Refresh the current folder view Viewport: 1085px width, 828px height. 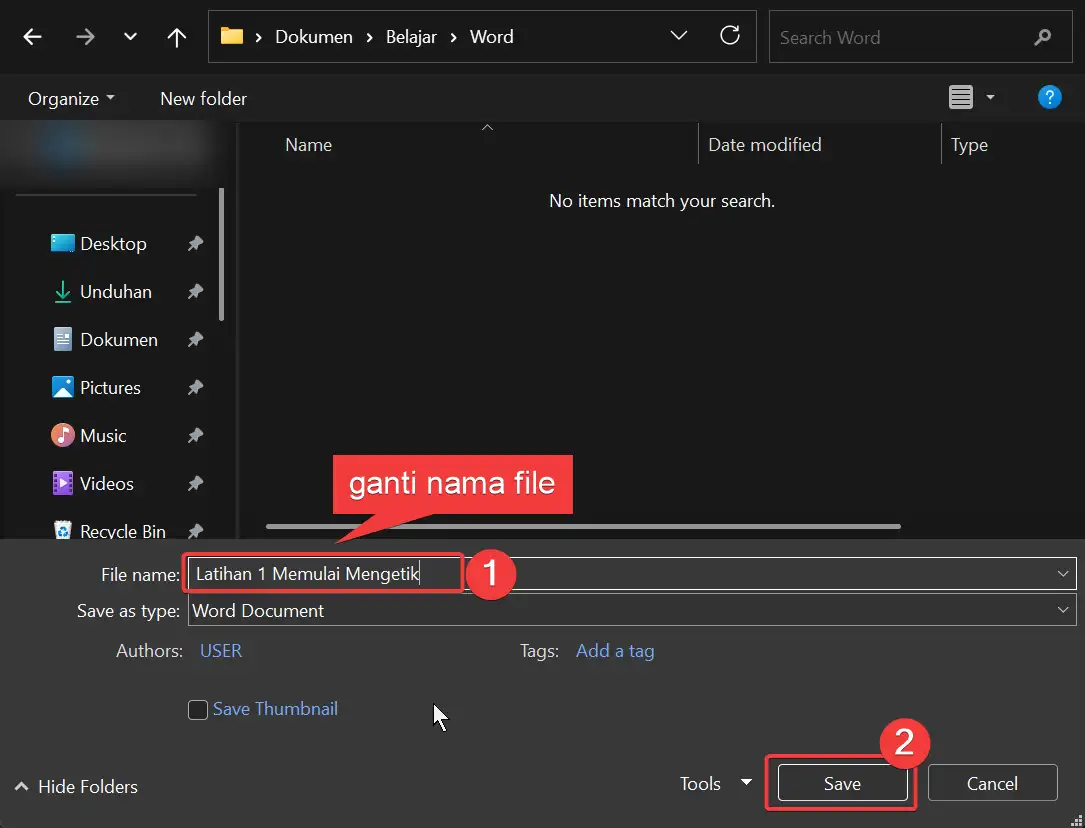pyautogui.click(x=730, y=36)
